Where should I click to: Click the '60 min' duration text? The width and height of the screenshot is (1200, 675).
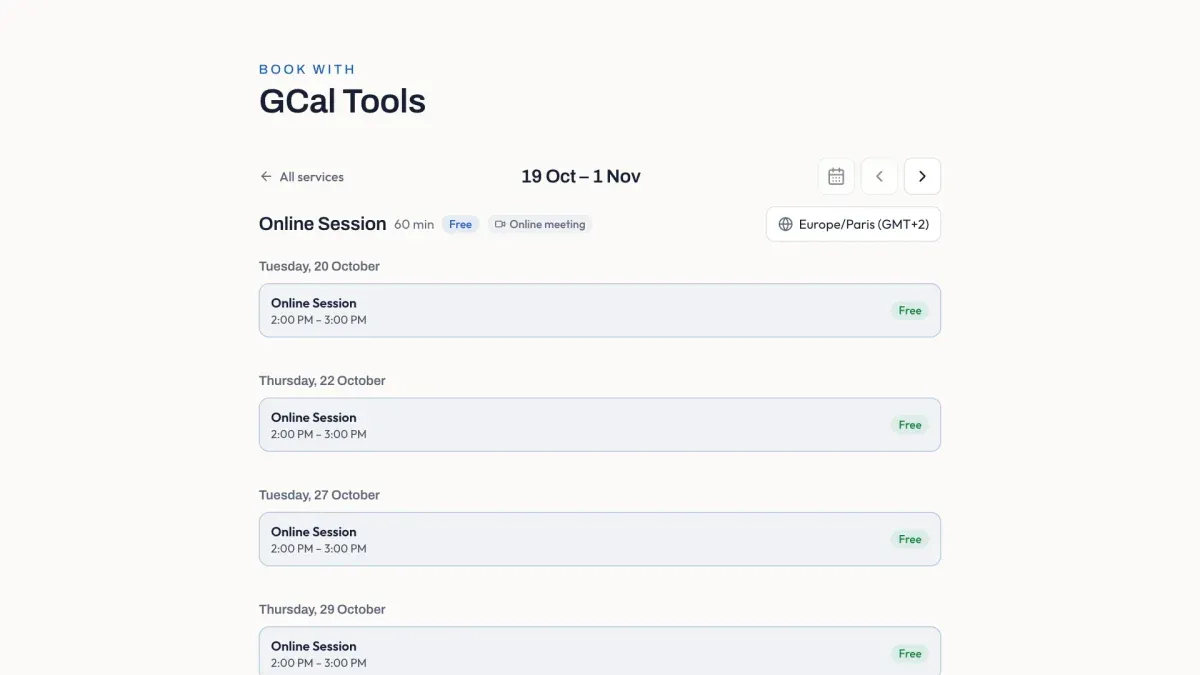pos(414,225)
